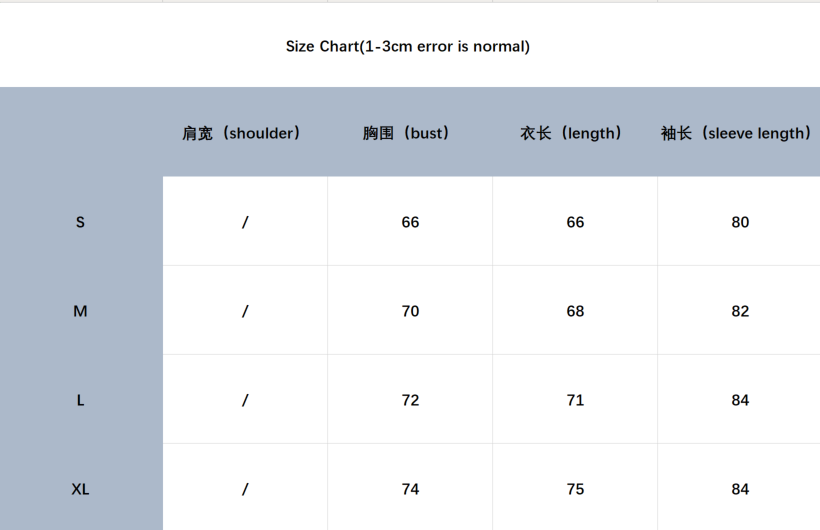Select the M size row label
The width and height of the screenshot is (820, 530).
[x=80, y=311]
